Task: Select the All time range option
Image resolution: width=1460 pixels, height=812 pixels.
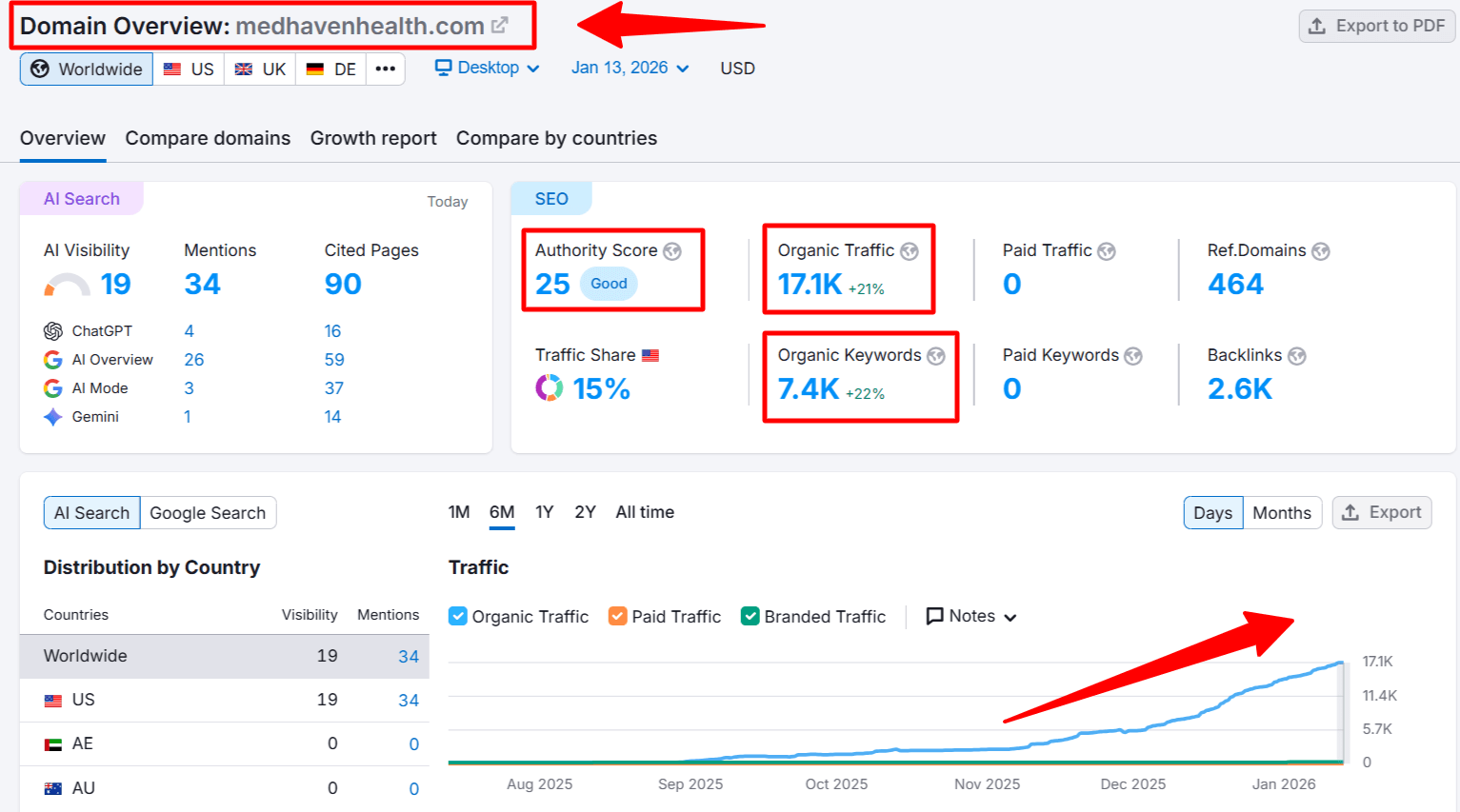Action: click(x=645, y=512)
